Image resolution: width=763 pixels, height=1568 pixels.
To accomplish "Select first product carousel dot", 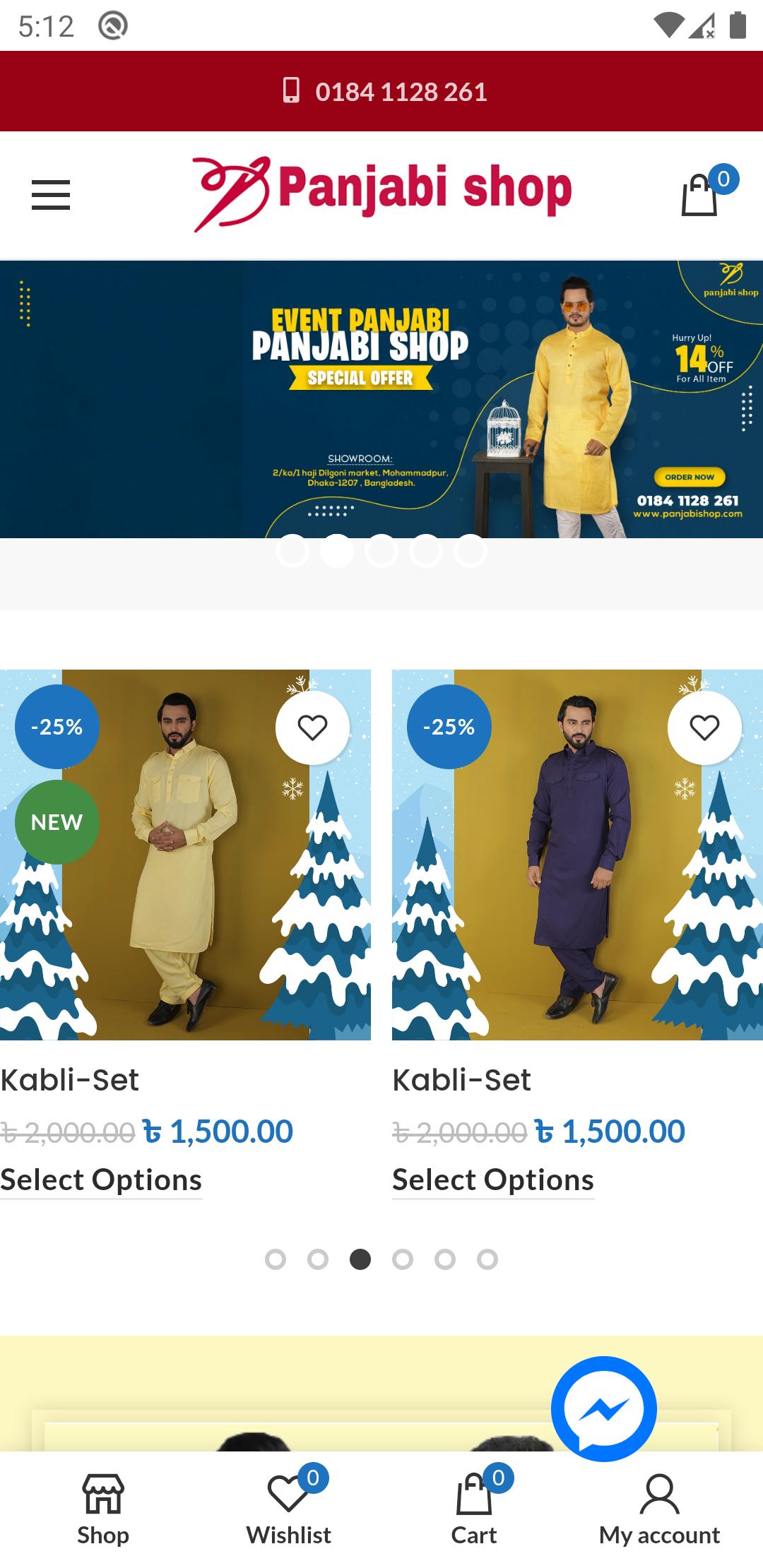I will point(276,1259).
